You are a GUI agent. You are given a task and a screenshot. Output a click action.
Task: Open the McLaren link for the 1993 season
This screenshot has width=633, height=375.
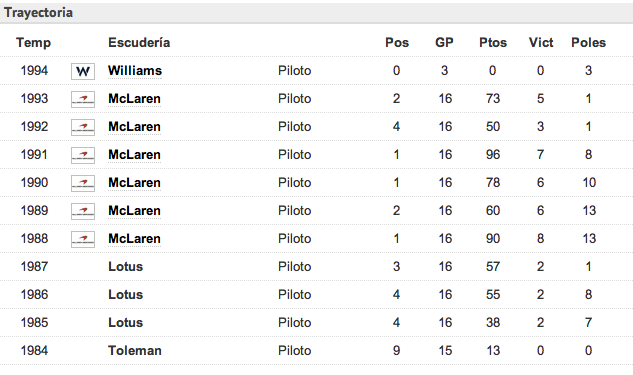134,98
